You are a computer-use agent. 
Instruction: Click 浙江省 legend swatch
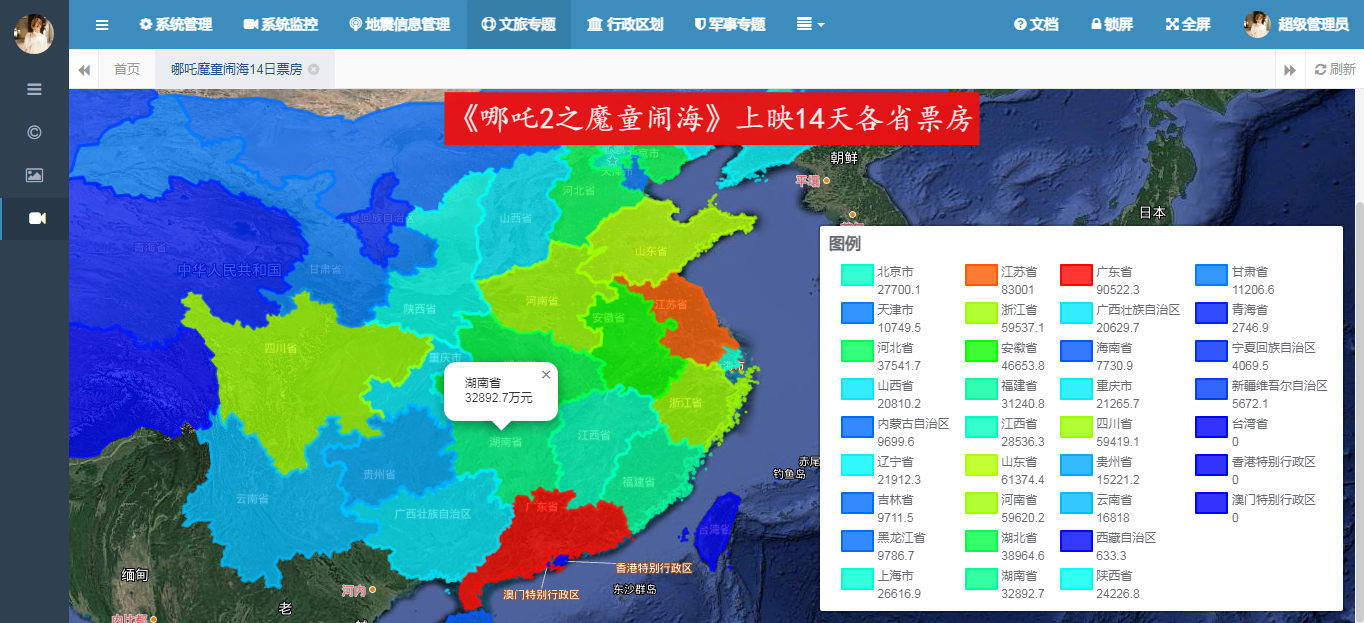click(x=981, y=313)
